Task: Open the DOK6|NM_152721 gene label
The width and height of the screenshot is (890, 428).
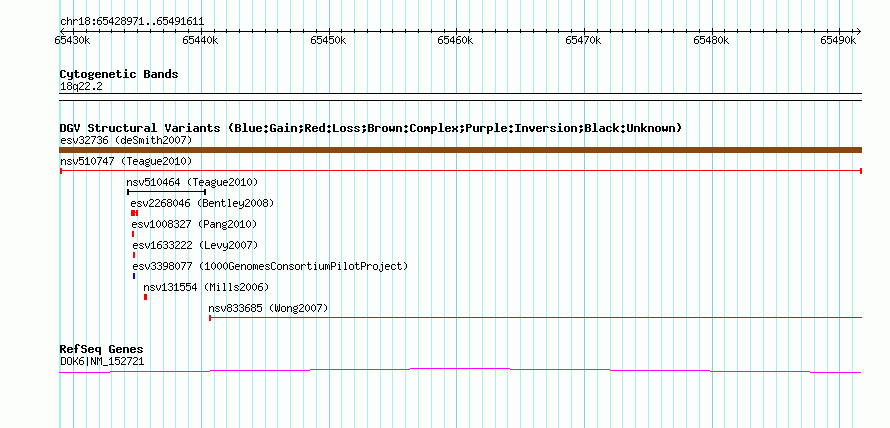Action: (102, 360)
